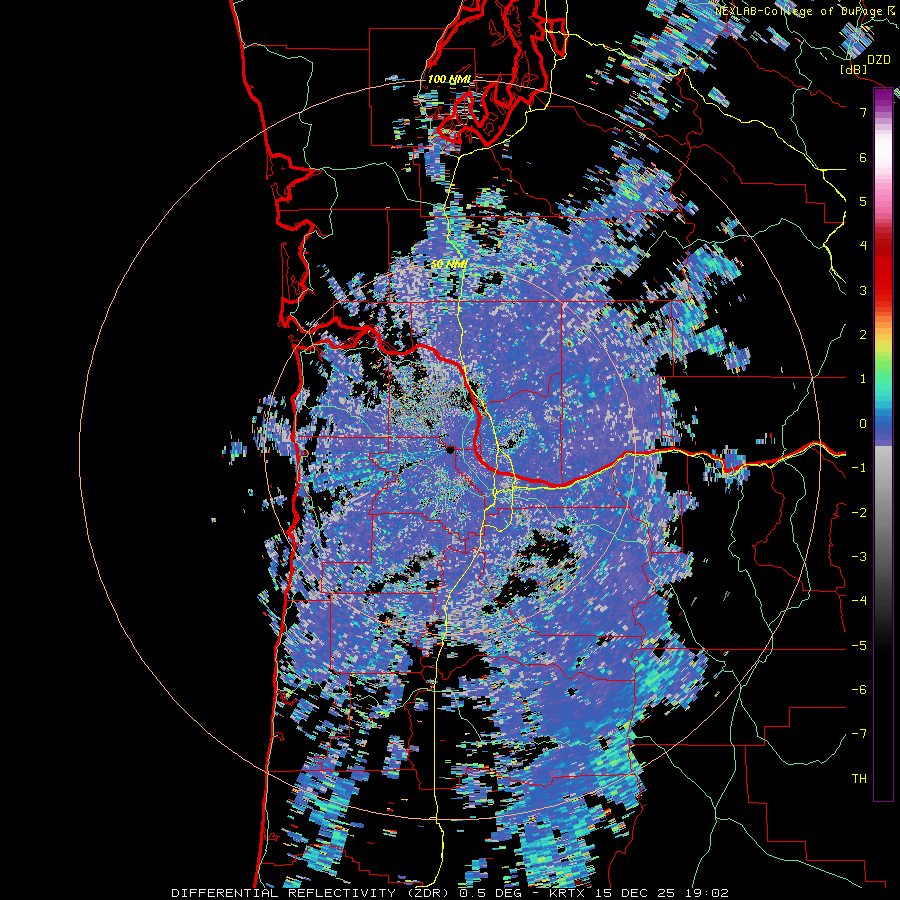900x900 pixels.
Task: Click the radar site at the map center
Action: [x=449, y=449]
